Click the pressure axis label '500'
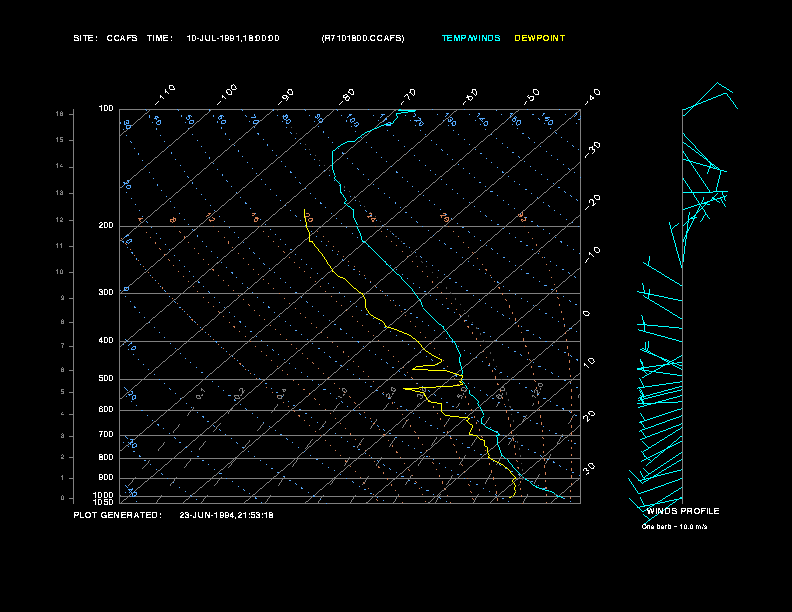This screenshot has width=792, height=612. 106,378
